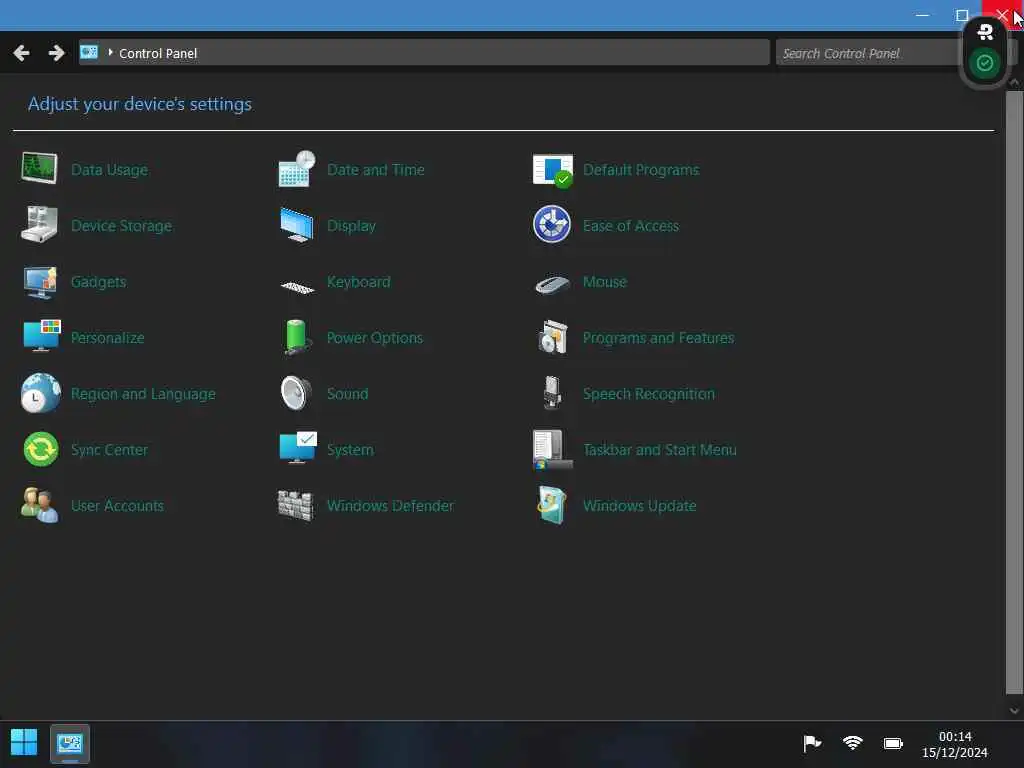This screenshot has height=768, width=1024.
Task: Select the Default Programs link
Action: pyautogui.click(x=641, y=170)
